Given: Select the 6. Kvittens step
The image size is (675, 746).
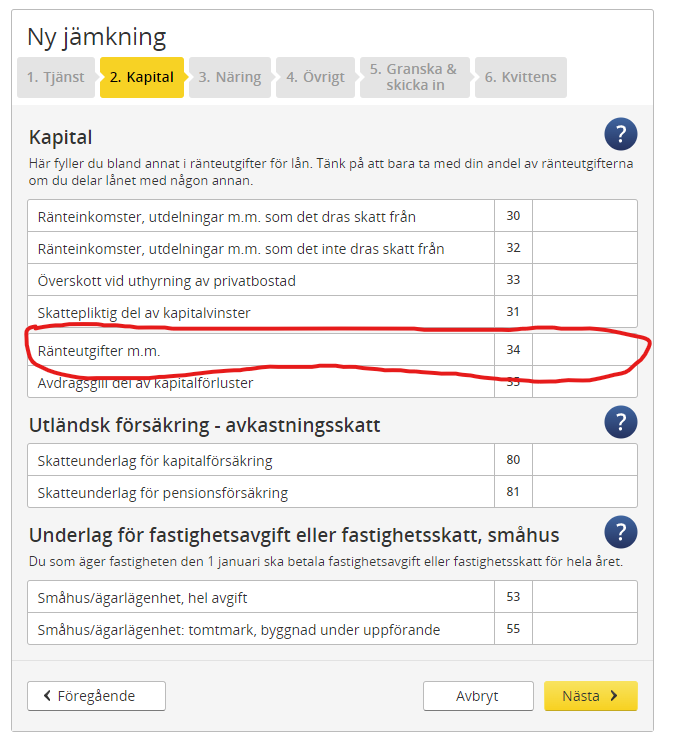Looking at the screenshot, I should (521, 77).
